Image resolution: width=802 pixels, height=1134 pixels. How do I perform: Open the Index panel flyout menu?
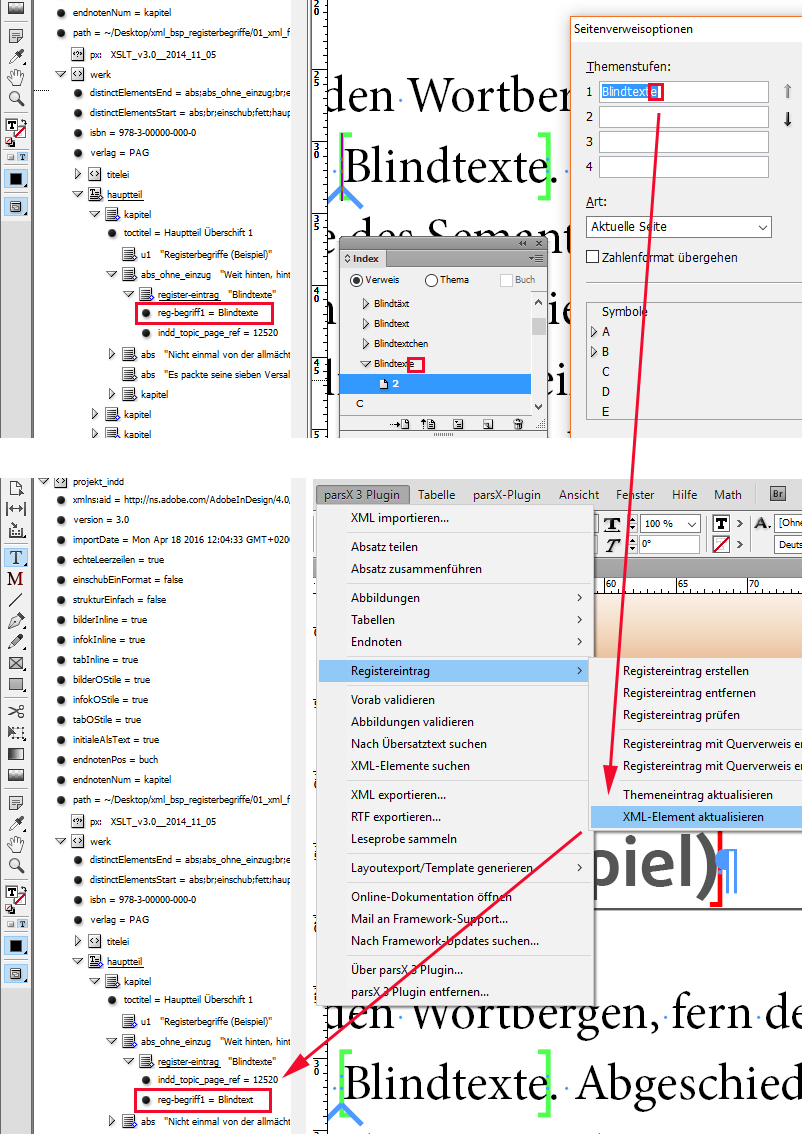pyautogui.click(x=539, y=258)
